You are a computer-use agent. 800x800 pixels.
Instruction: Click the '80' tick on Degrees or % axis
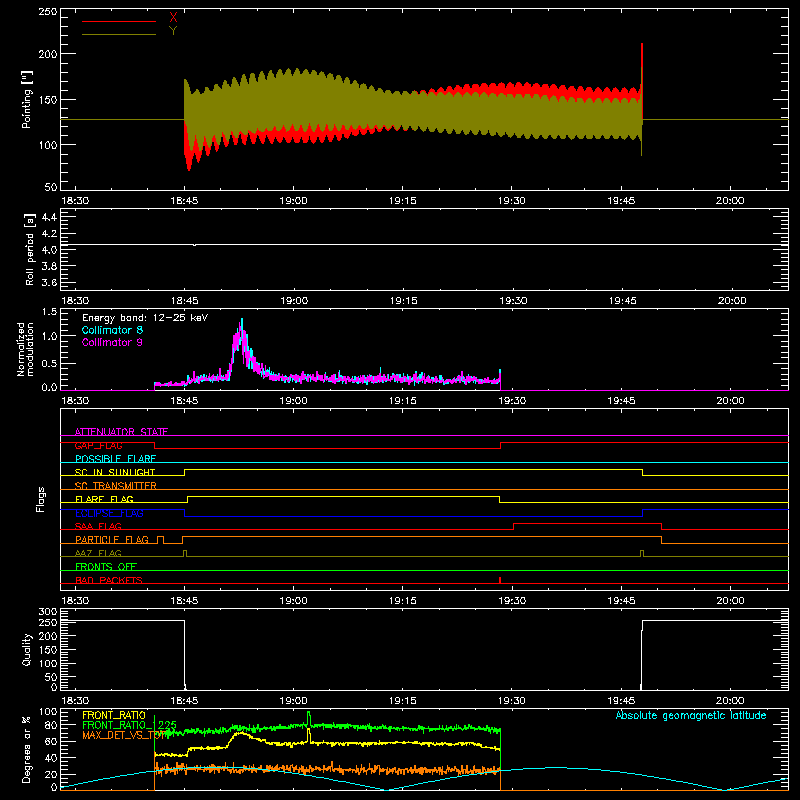coord(52,725)
